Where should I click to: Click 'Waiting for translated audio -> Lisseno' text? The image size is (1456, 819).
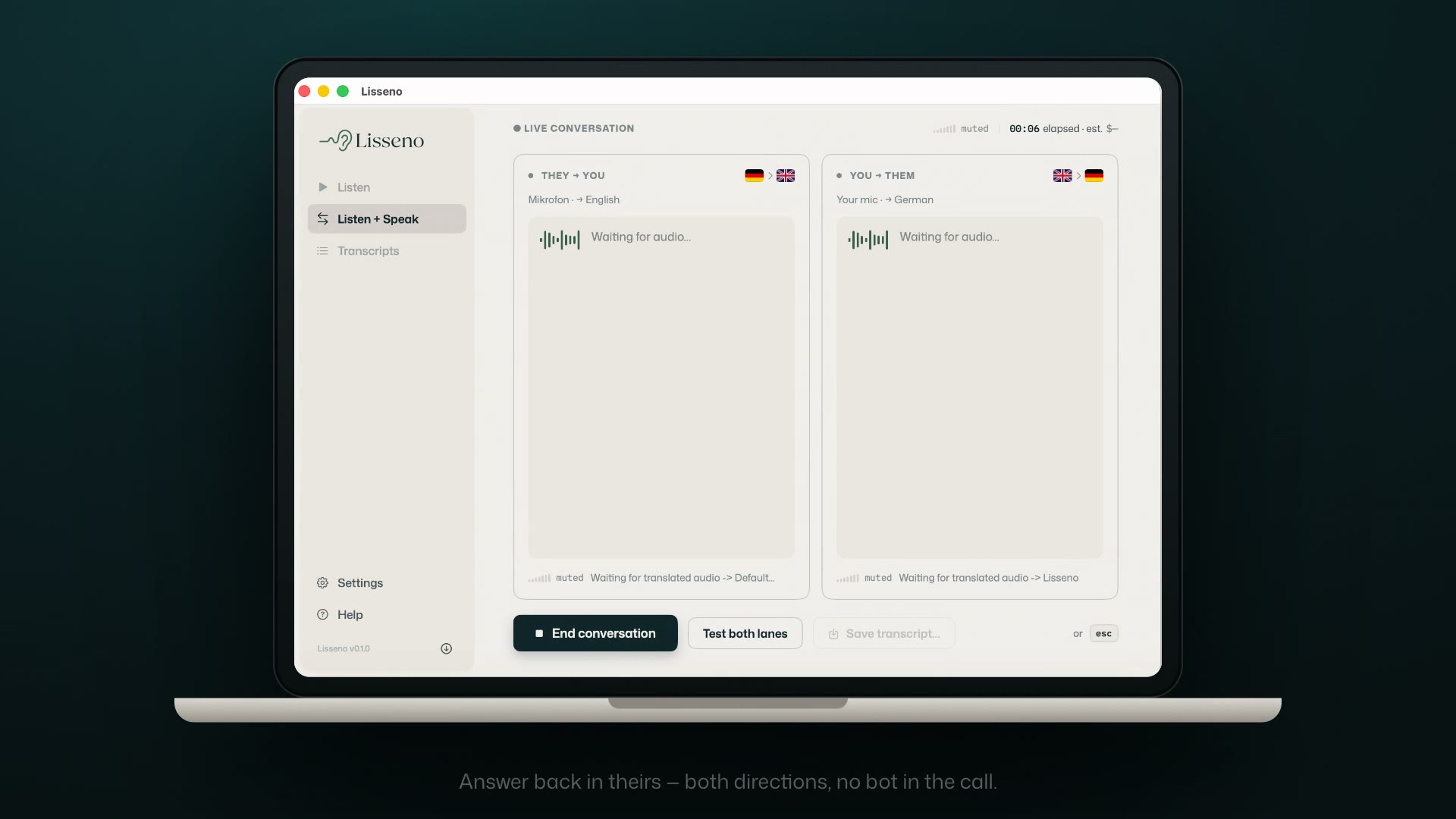click(989, 578)
